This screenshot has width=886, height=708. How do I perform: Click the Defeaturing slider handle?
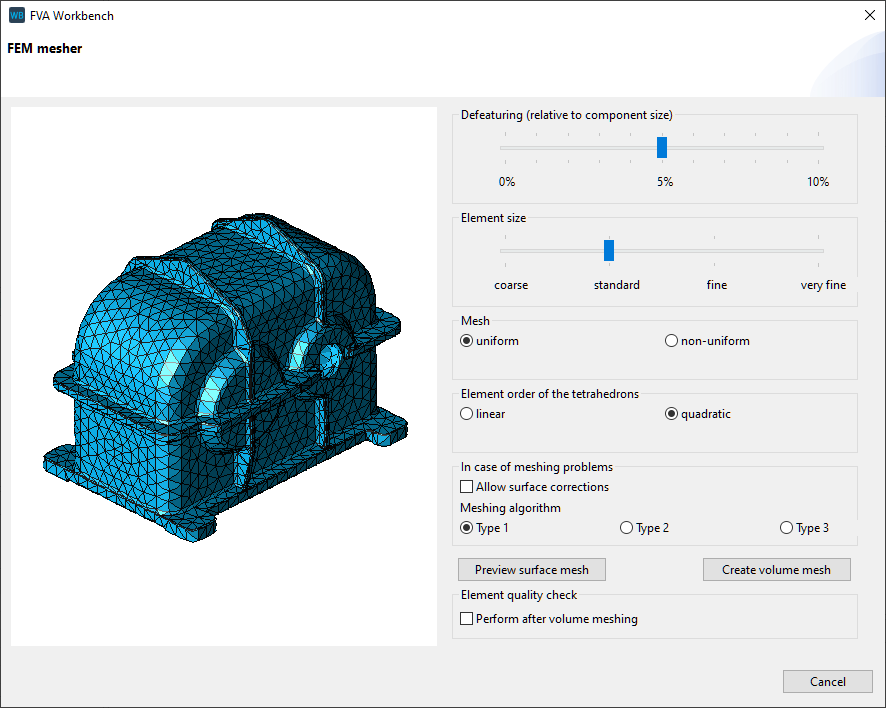click(x=662, y=148)
